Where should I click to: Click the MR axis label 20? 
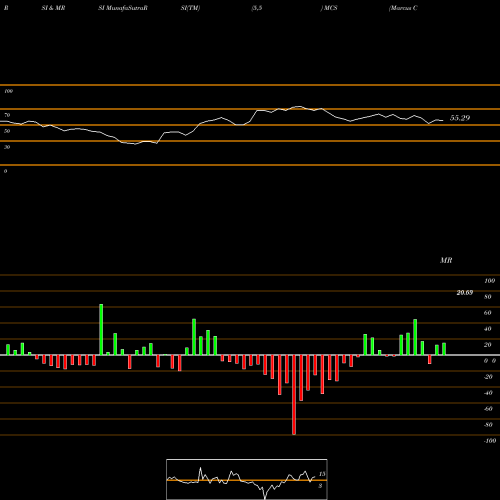(x=488, y=345)
